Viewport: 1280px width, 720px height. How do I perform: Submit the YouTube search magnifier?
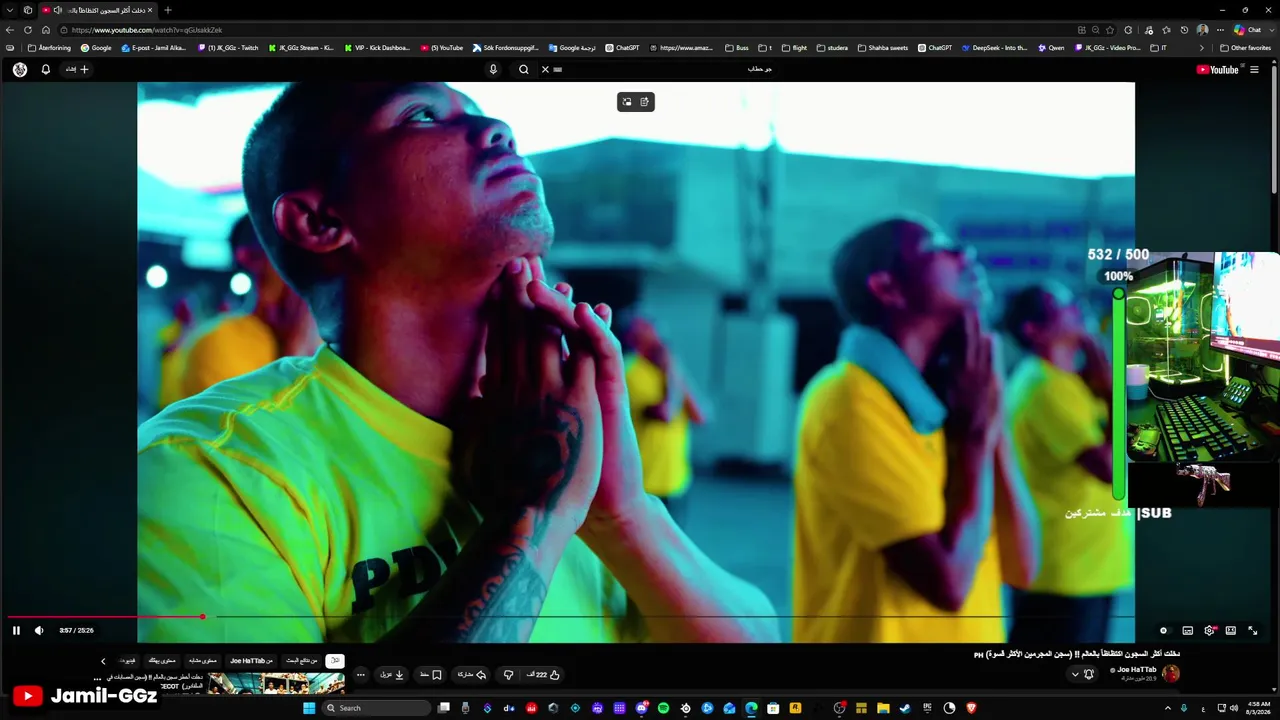pyautogui.click(x=523, y=70)
